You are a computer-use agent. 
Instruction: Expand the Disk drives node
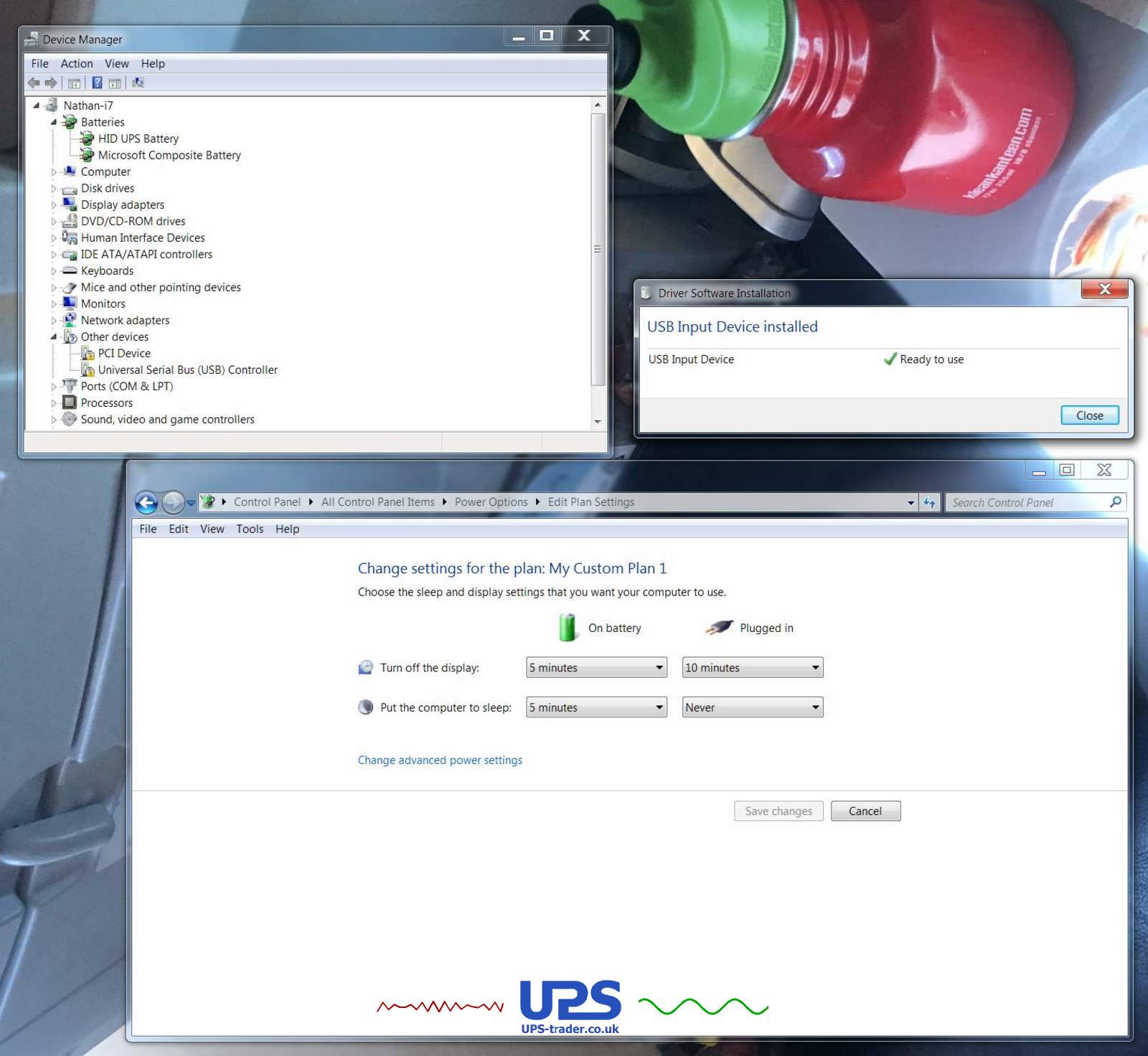click(54, 189)
